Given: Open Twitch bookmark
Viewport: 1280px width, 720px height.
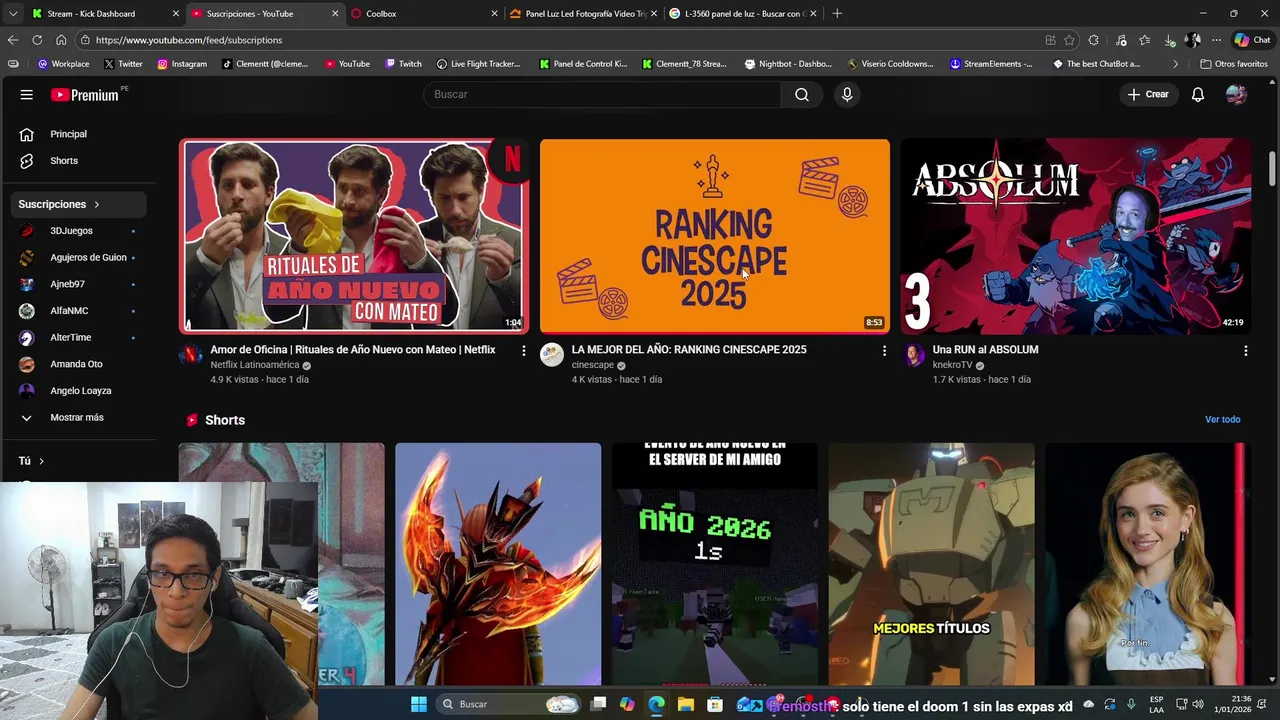Looking at the screenshot, I should (x=403, y=64).
